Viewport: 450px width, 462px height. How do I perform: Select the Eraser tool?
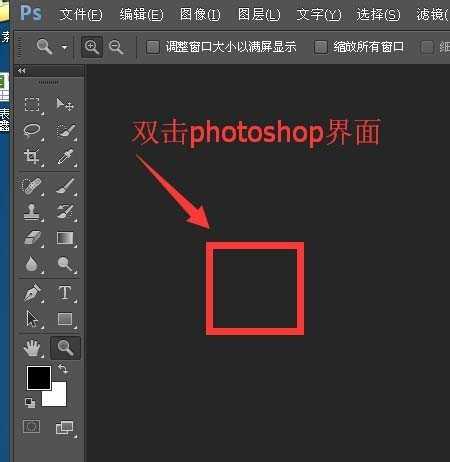(x=32, y=238)
